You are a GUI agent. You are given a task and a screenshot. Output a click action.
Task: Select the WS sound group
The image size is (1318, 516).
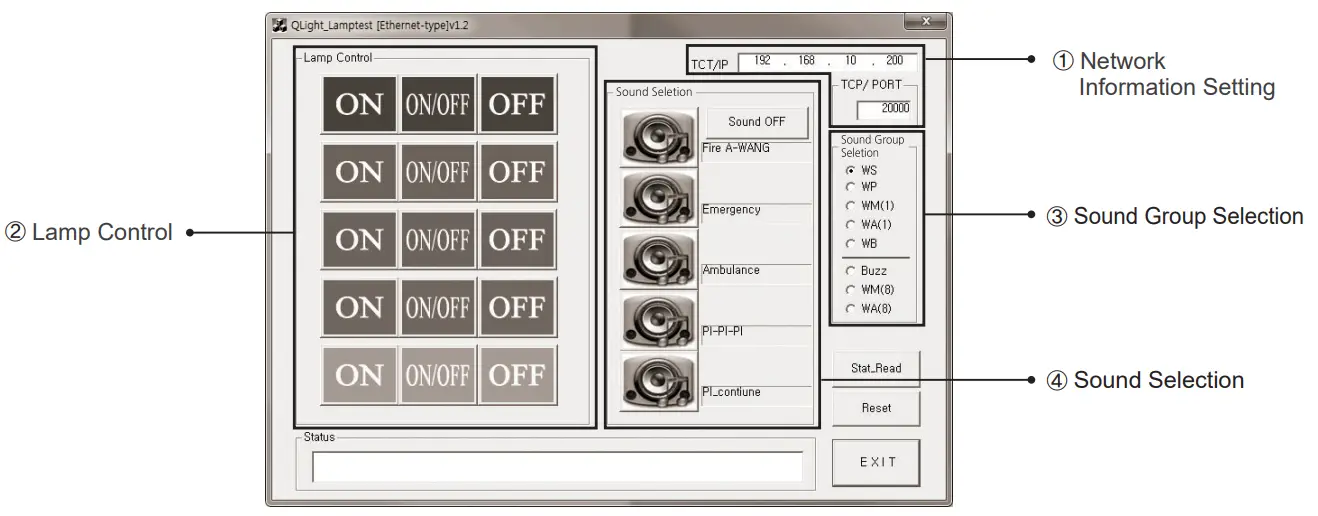pyautogui.click(x=862, y=170)
